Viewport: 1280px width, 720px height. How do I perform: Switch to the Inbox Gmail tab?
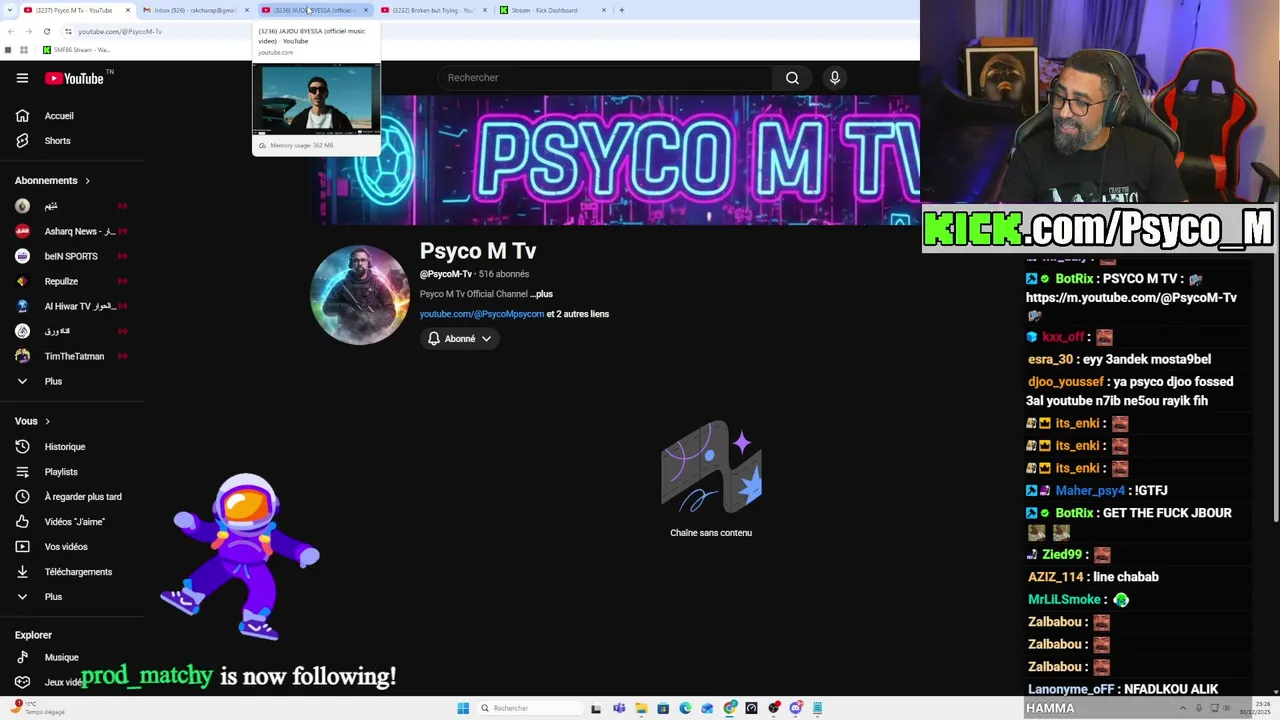click(195, 10)
